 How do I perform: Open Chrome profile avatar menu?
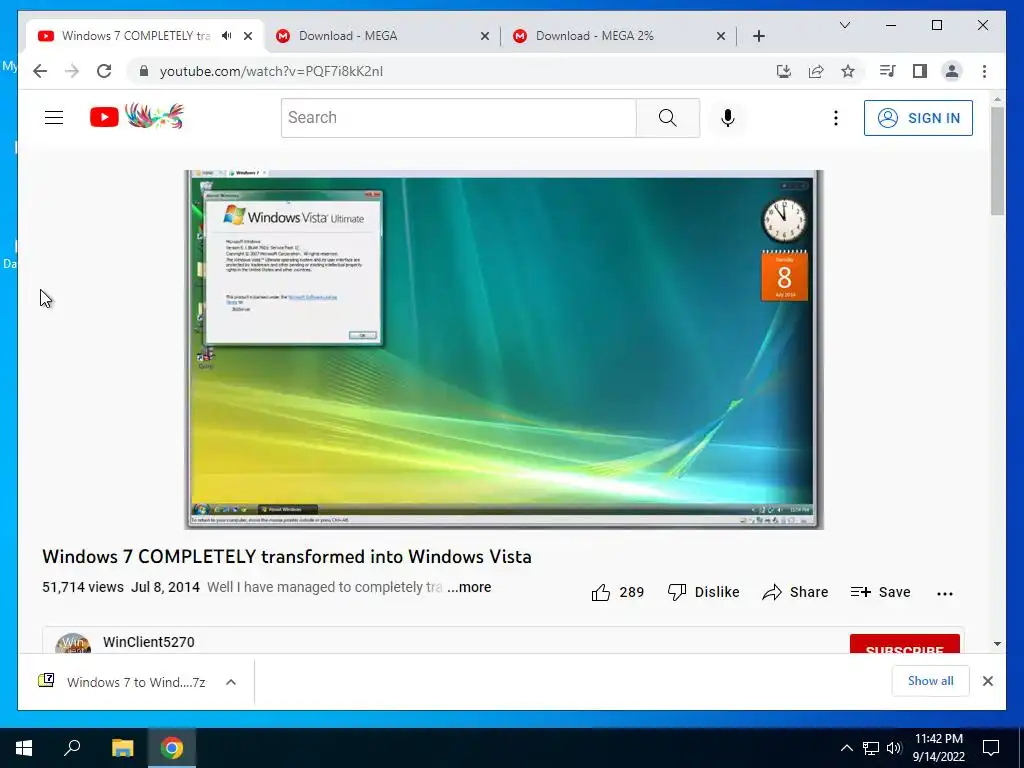point(952,71)
